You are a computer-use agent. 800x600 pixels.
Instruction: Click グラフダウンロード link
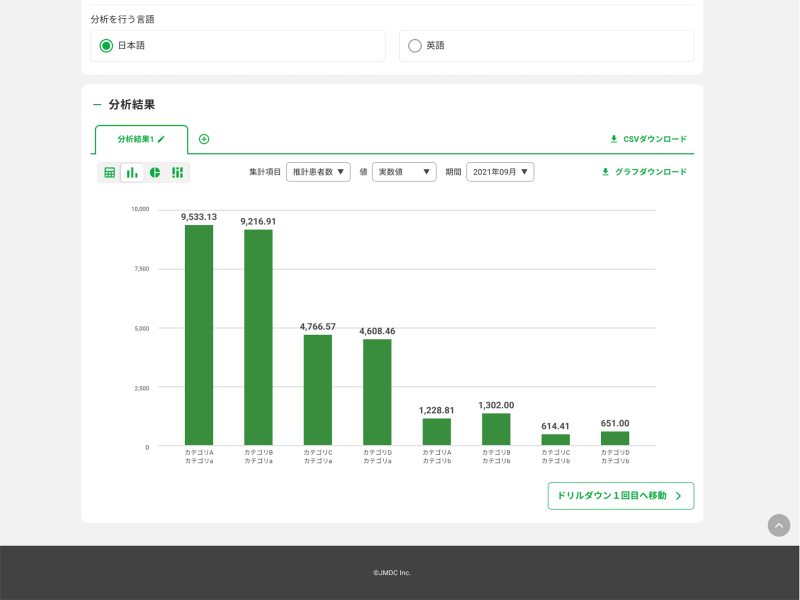point(644,172)
